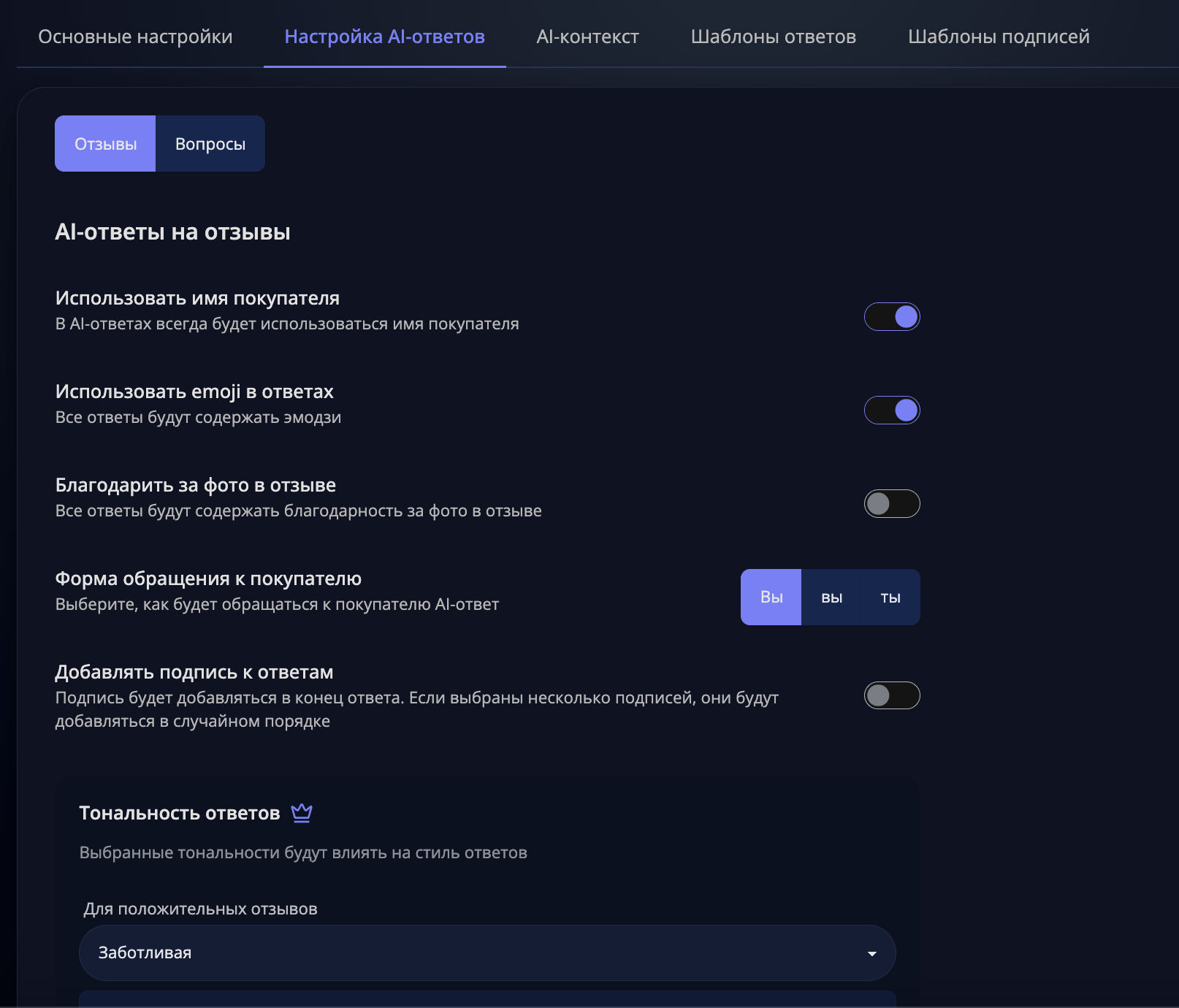Choose lowercase 'вы' address form
The image size is (1179, 1008).
[832, 597]
